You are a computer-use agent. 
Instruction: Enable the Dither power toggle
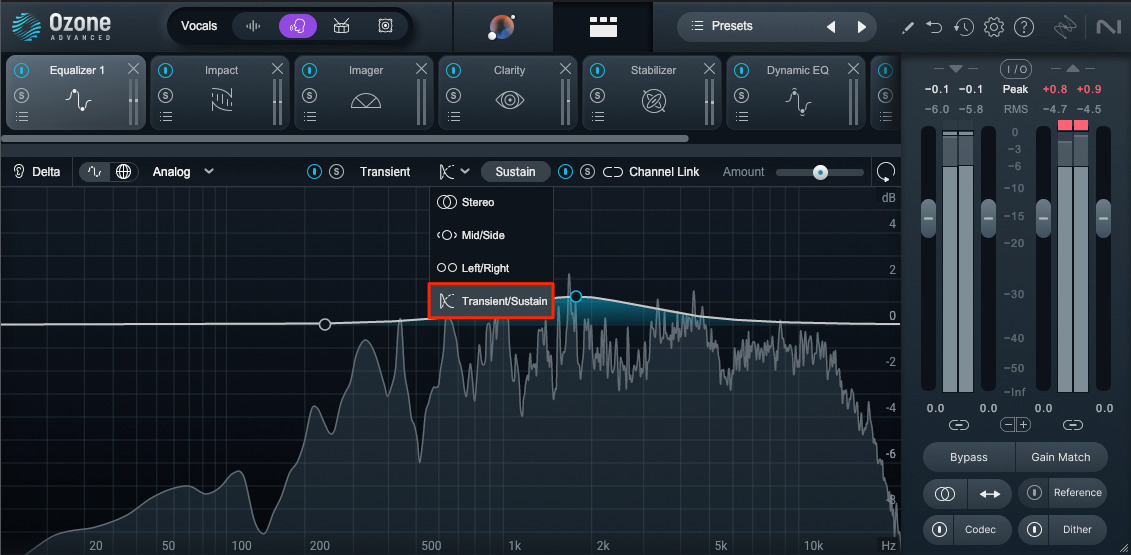(1034, 530)
